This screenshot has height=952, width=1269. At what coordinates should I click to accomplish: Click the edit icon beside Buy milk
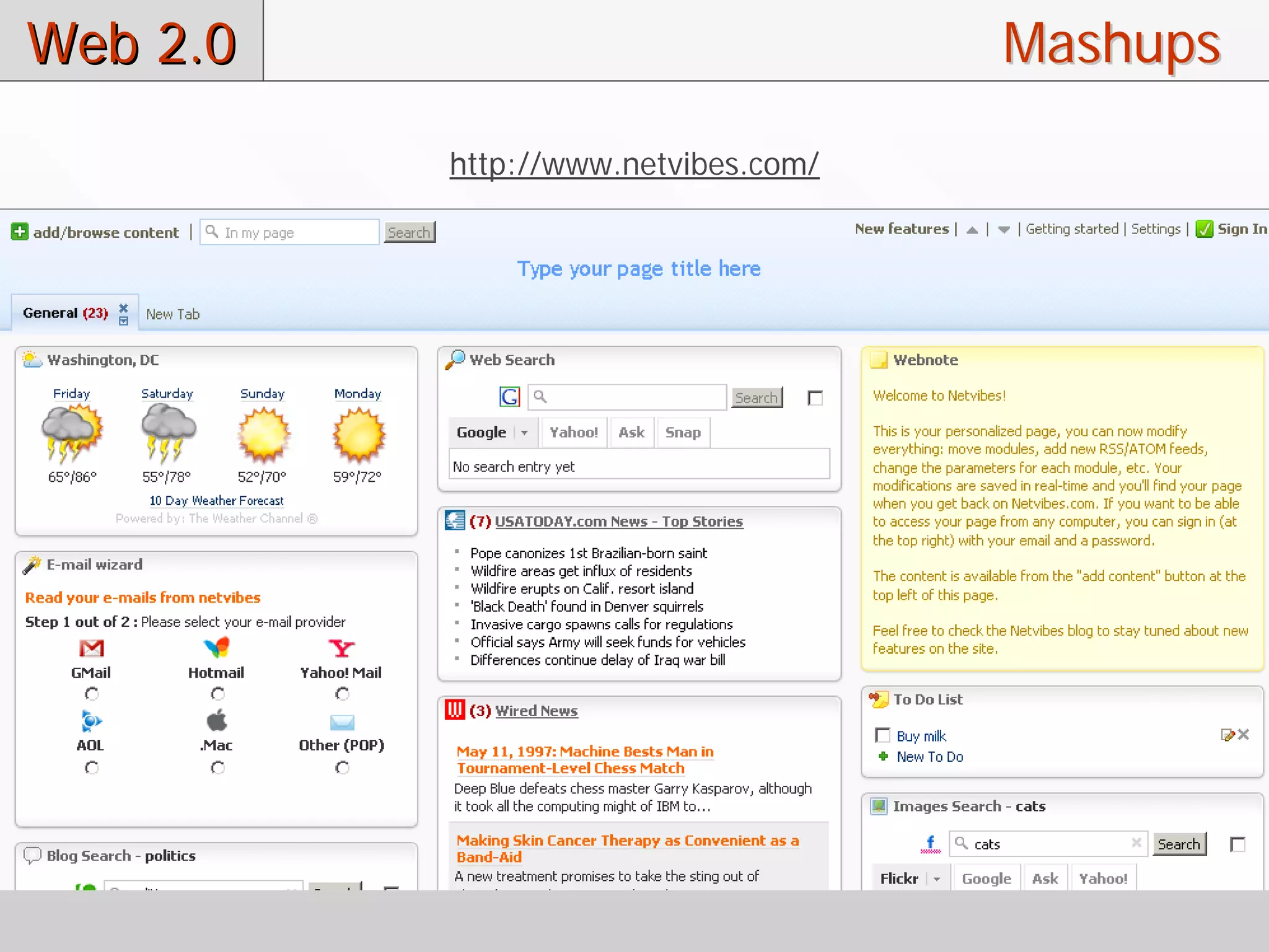tap(1227, 735)
